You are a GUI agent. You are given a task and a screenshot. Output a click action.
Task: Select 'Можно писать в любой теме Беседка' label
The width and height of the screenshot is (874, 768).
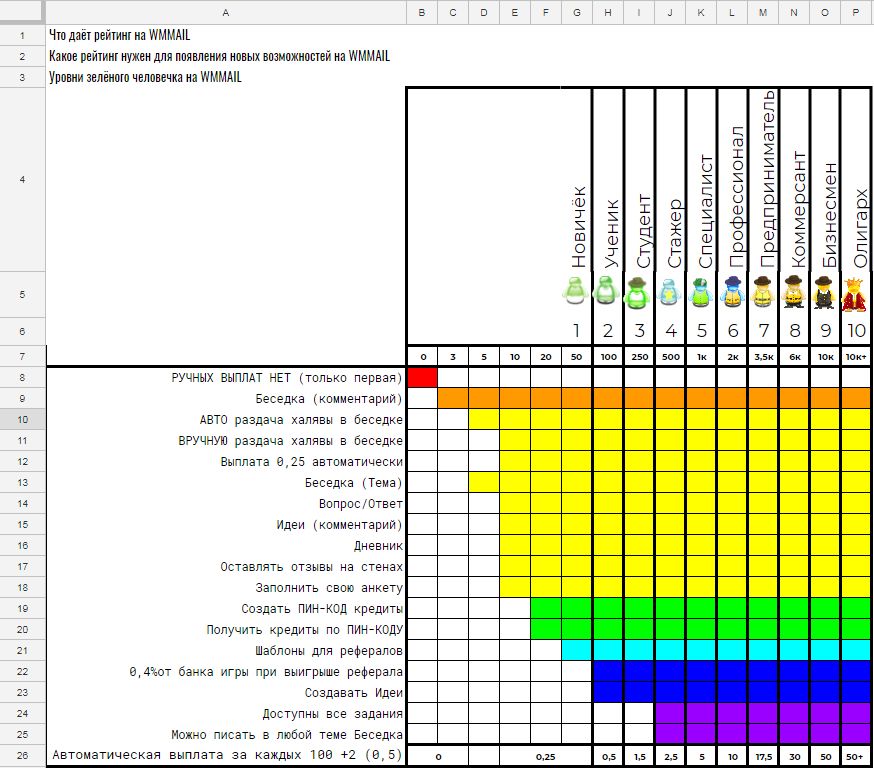click(287, 735)
